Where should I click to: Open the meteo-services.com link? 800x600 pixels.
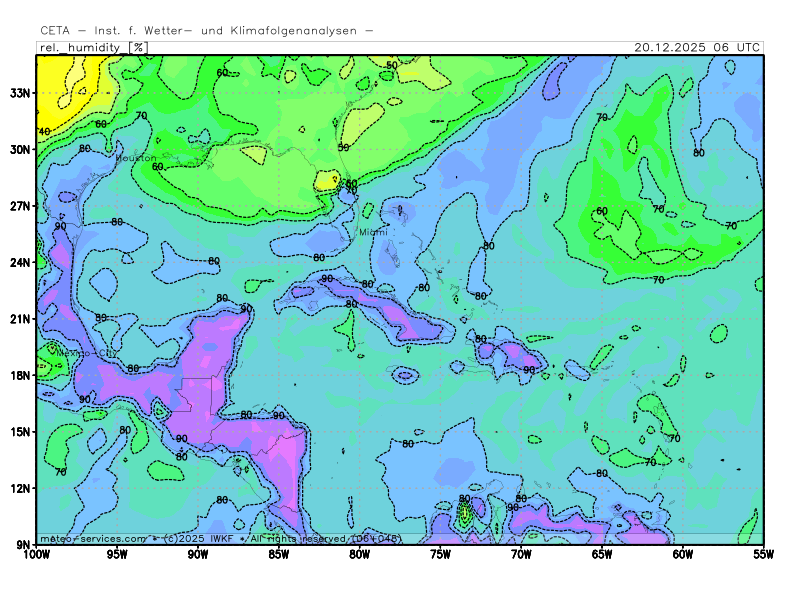(x=92, y=538)
